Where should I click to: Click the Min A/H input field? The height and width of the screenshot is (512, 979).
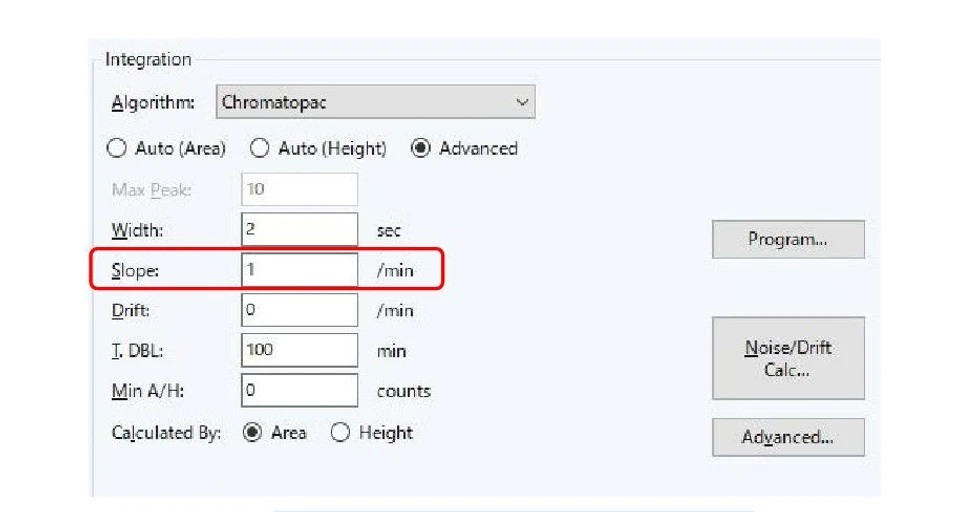299,390
